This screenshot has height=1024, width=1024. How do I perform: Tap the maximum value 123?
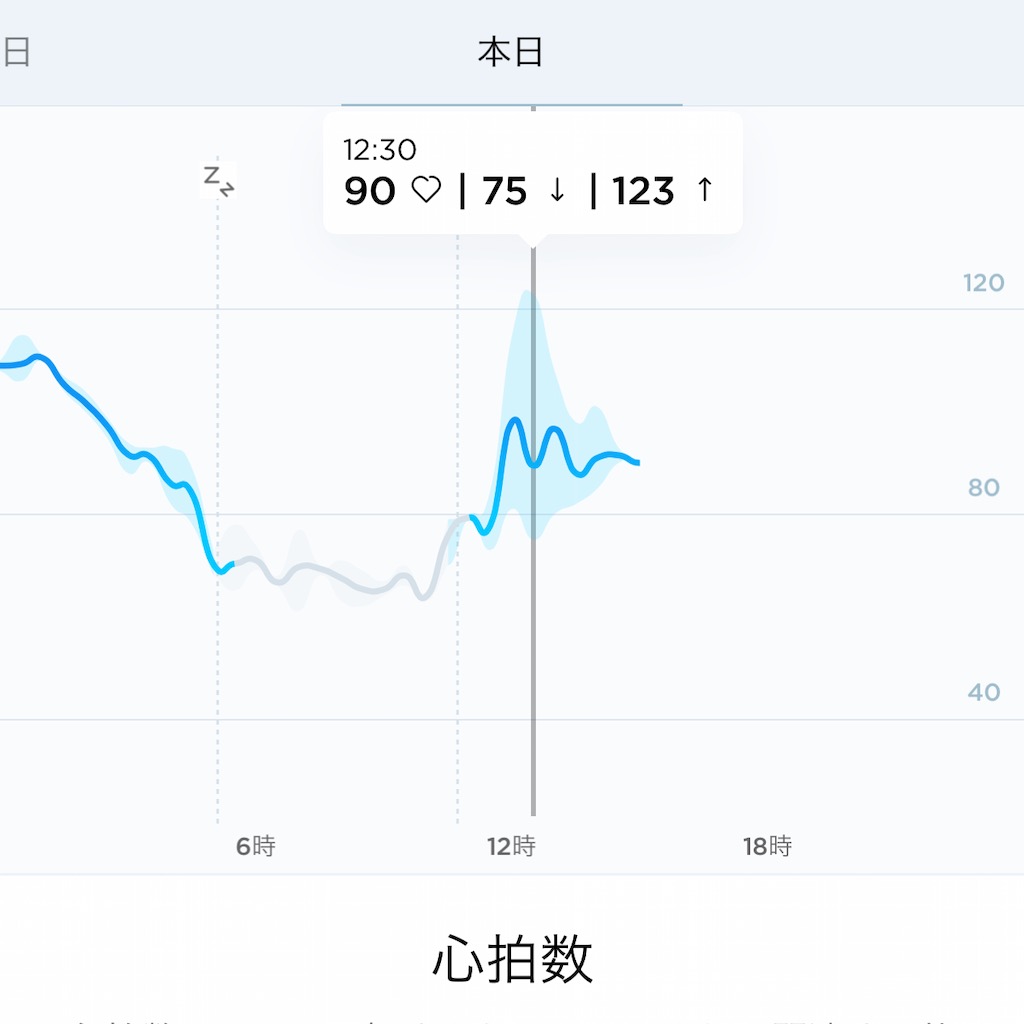[643, 191]
